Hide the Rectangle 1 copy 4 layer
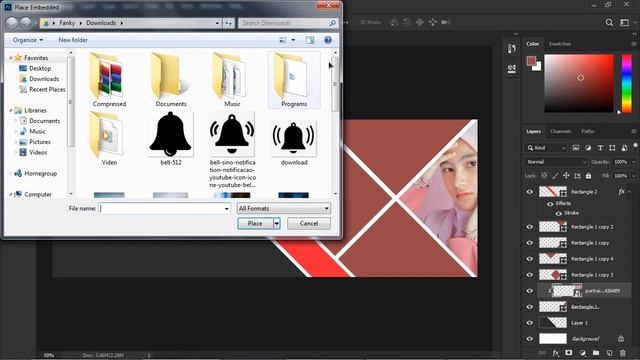 click(530, 259)
